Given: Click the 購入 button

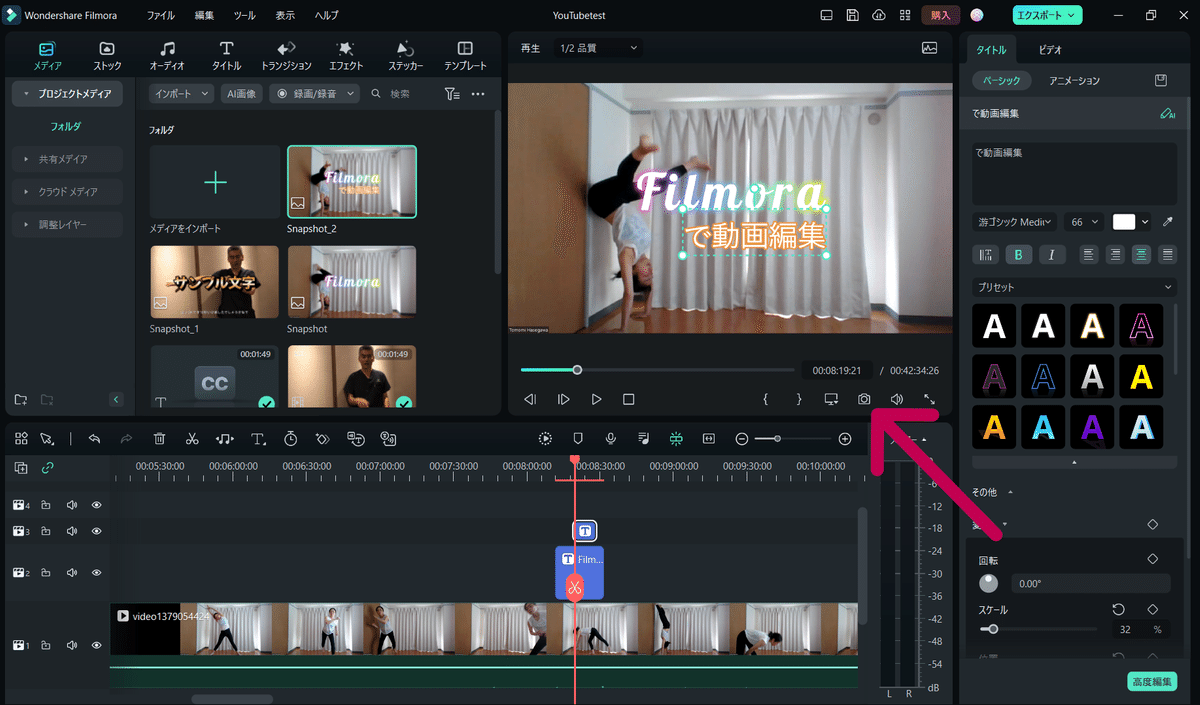Looking at the screenshot, I should [940, 15].
